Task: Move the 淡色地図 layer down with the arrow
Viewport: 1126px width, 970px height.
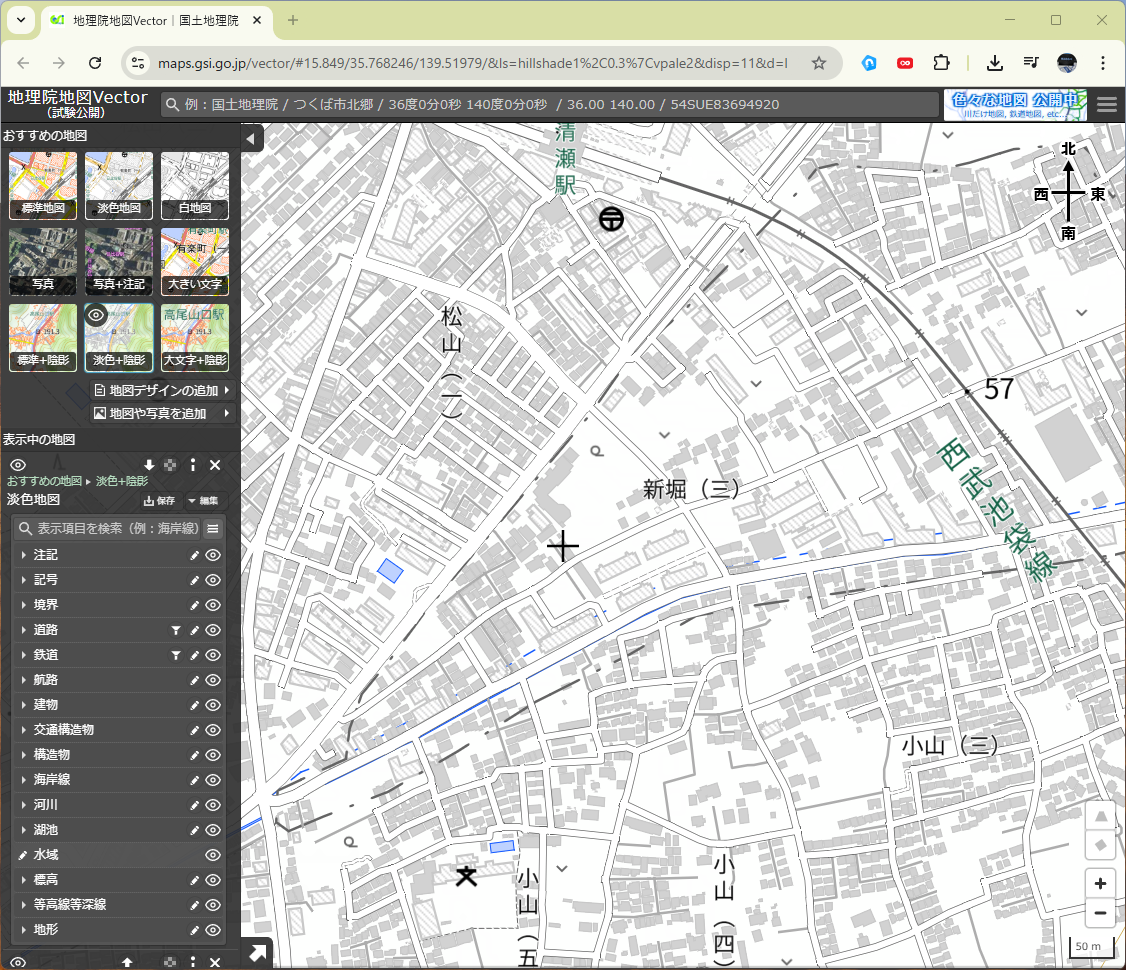Action: click(149, 465)
